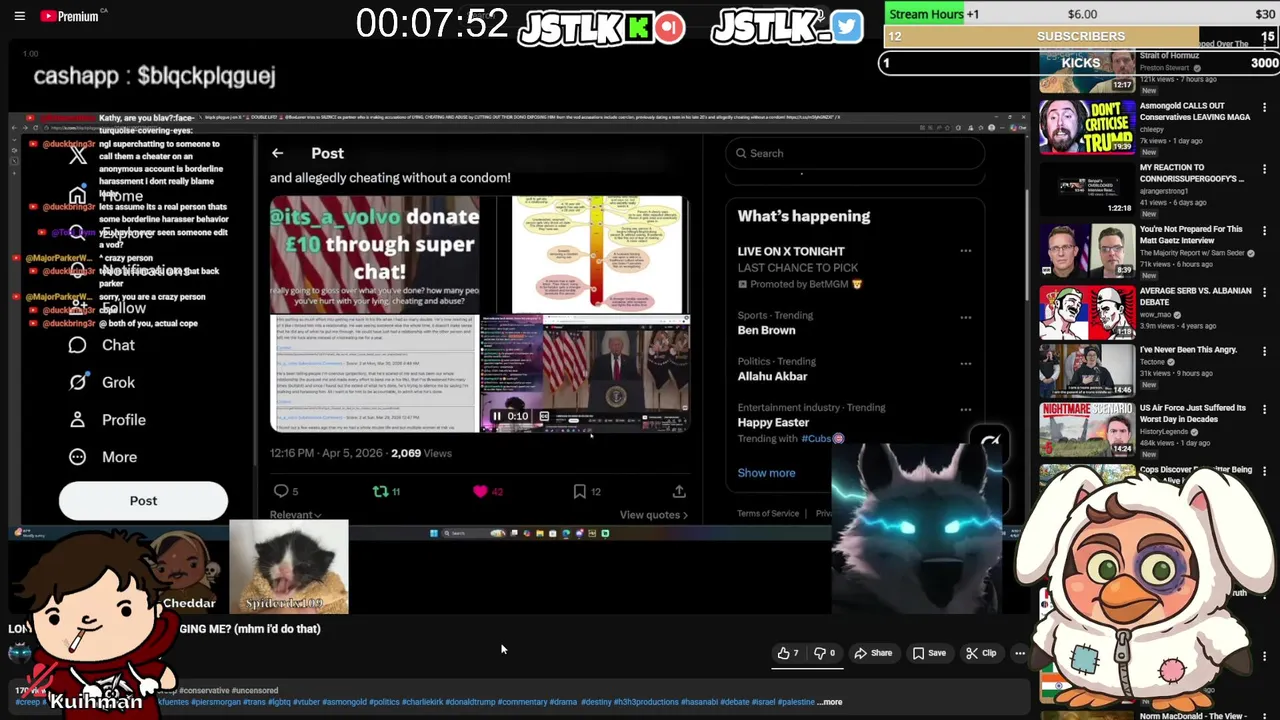Save video to a playlist
The width and height of the screenshot is (1280, 720).
click(x=929, y=653)
